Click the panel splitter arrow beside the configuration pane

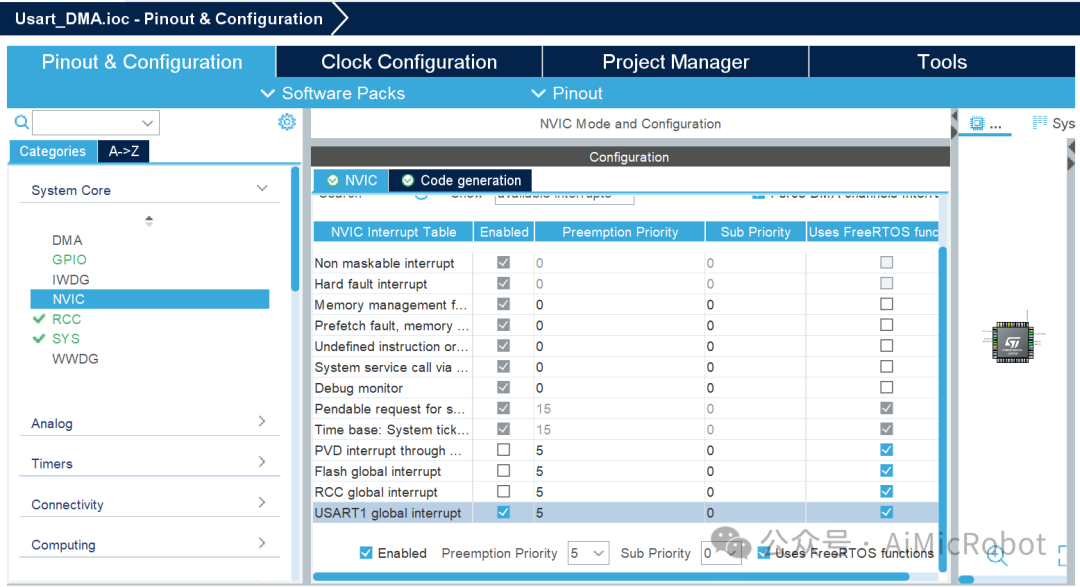[954, 124]
